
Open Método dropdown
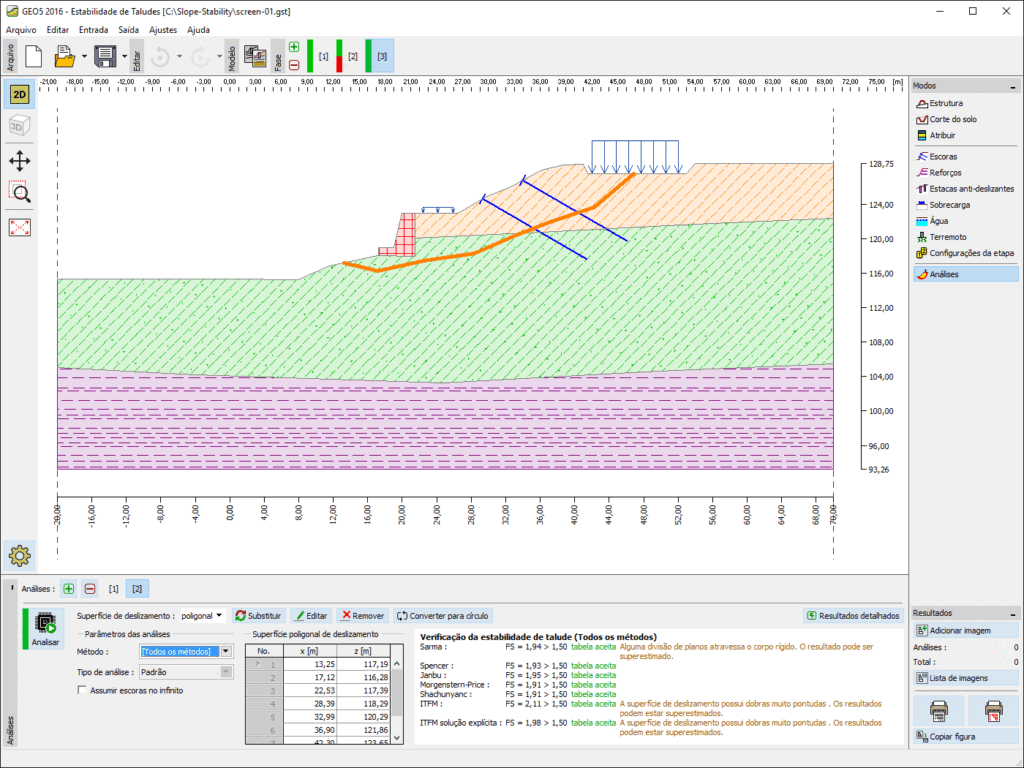pyautogui.click(x=186, y=651)
